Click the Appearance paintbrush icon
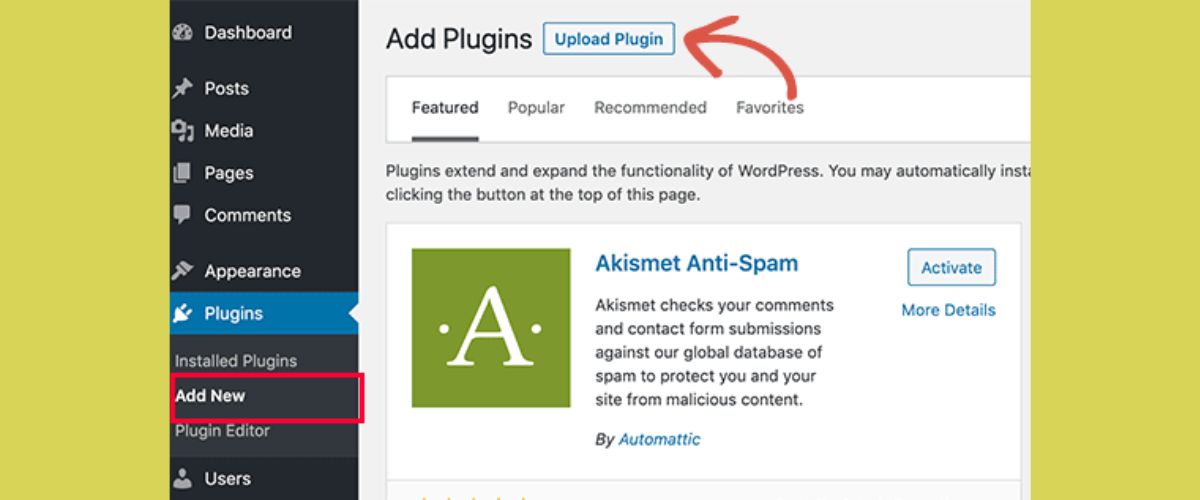 click(182, 271)
